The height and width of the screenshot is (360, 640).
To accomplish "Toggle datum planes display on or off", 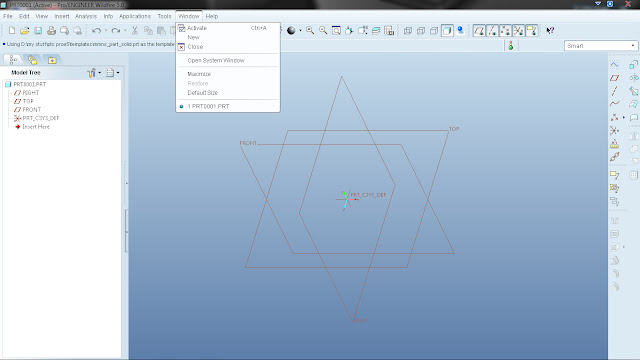I will click(479, 31).
